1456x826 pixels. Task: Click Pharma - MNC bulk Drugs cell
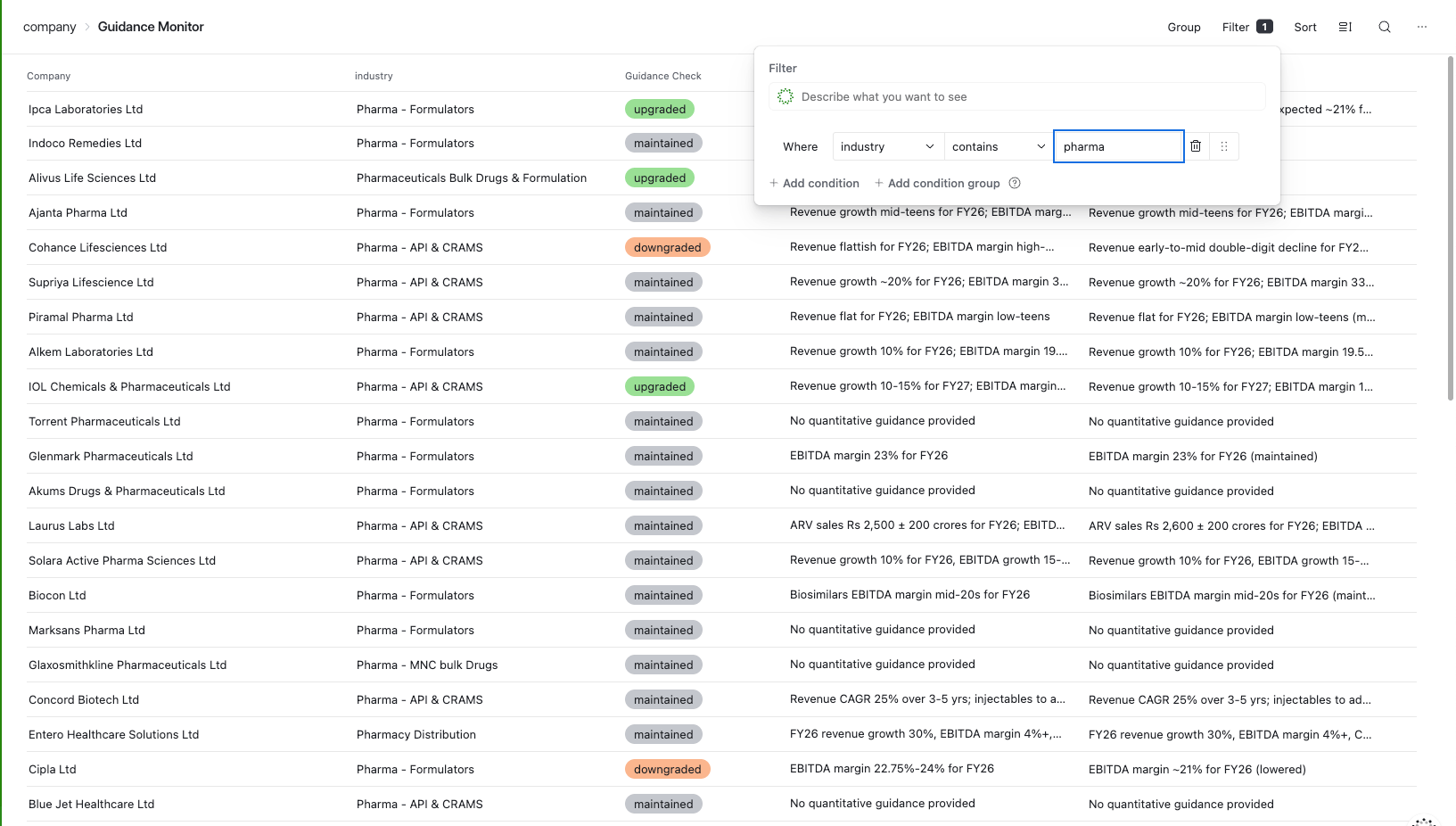pyautogui.click(x=427, y=665)
